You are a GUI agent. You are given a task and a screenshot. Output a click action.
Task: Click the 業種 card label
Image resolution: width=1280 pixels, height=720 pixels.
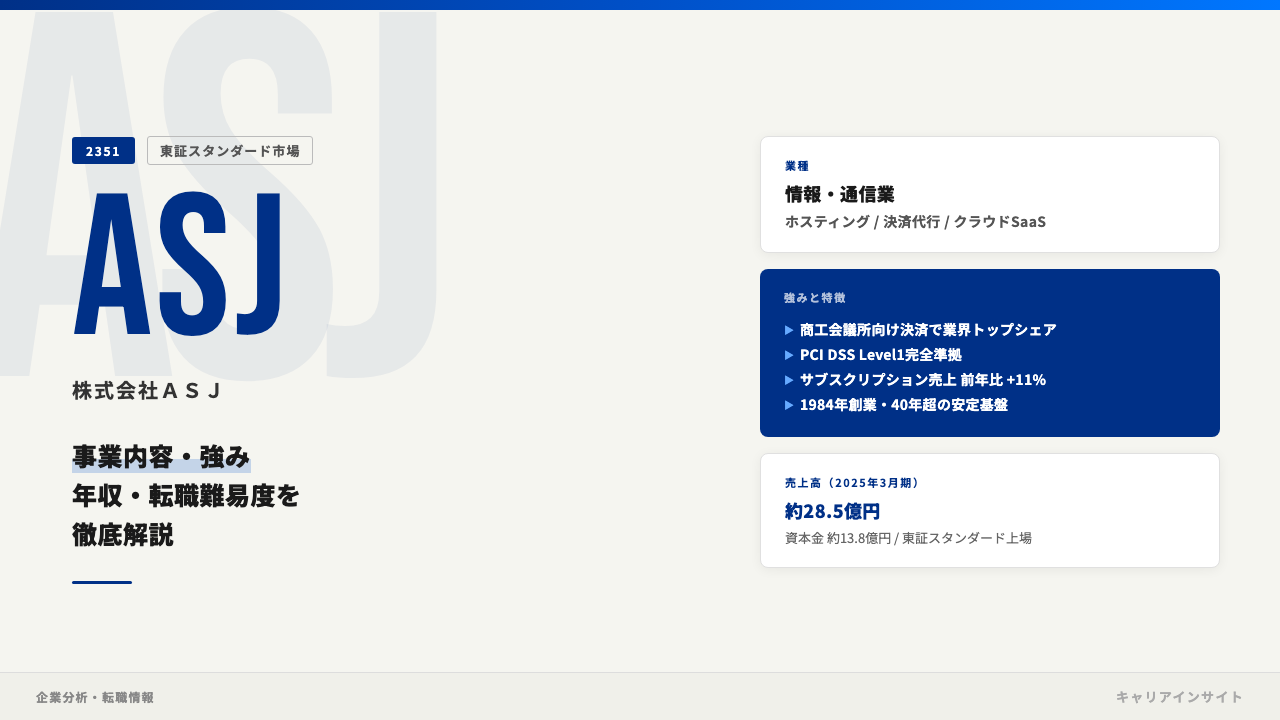(797, 166)
